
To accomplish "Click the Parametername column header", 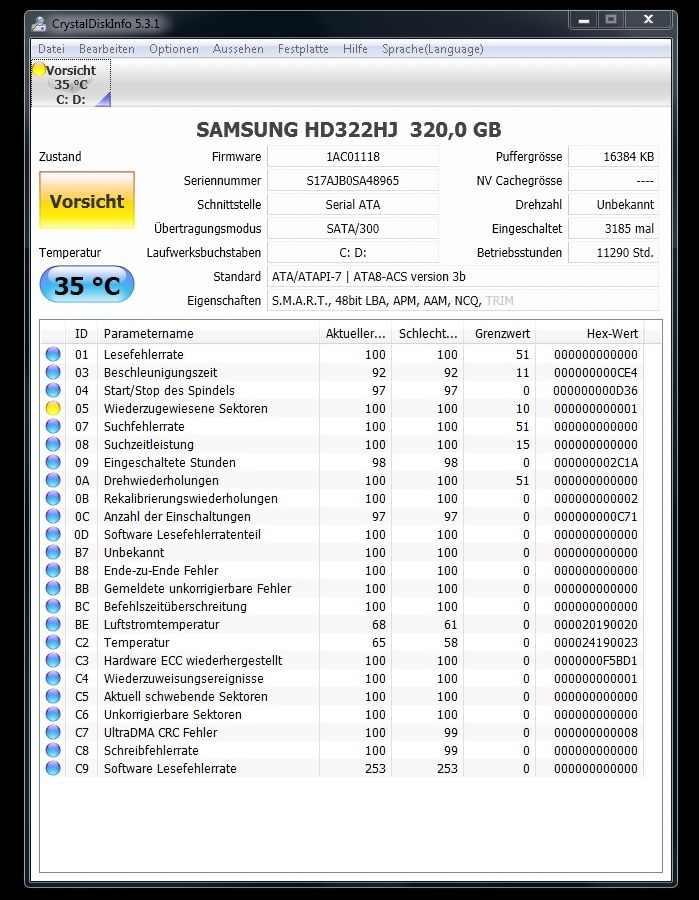I will click(208, 333).
